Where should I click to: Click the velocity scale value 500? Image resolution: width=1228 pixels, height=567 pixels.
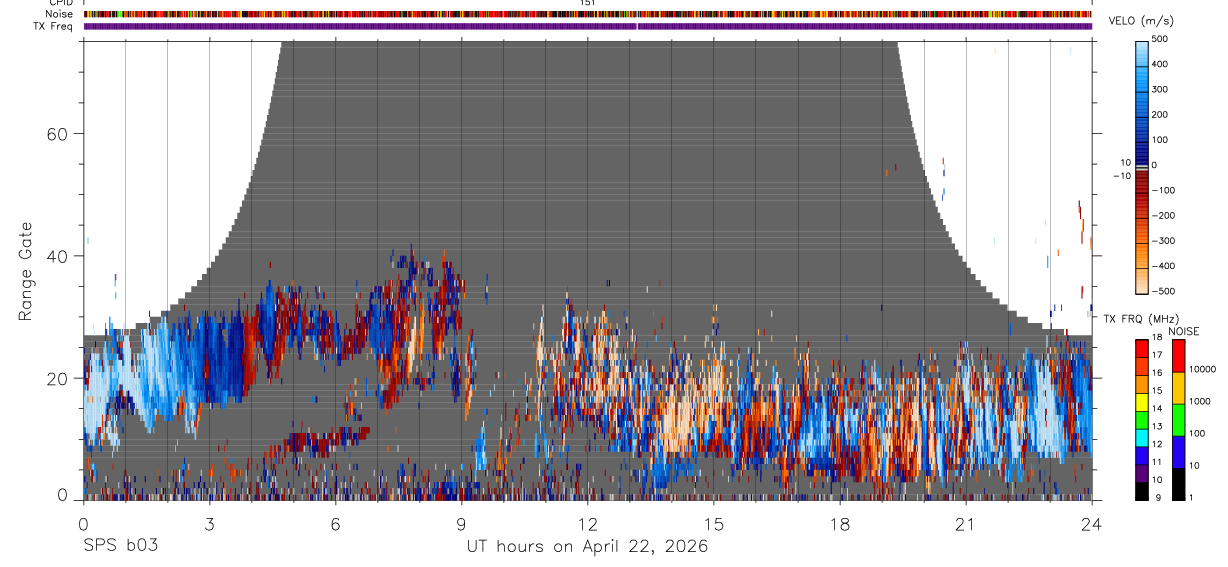1160,39
